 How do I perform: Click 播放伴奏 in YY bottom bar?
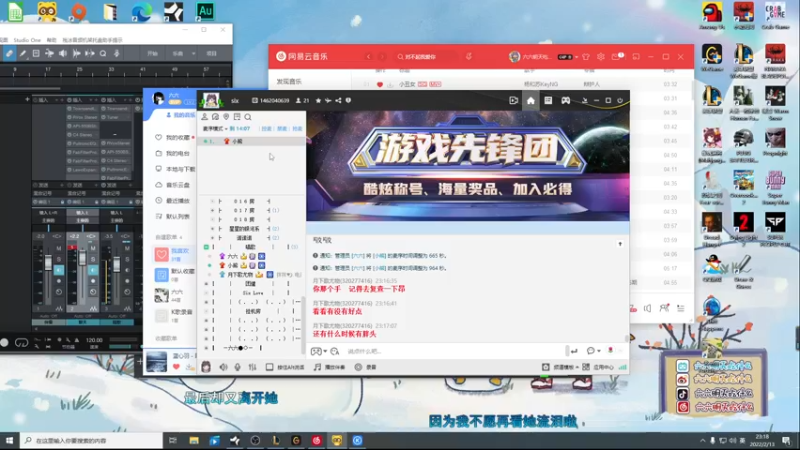[331, 367]
